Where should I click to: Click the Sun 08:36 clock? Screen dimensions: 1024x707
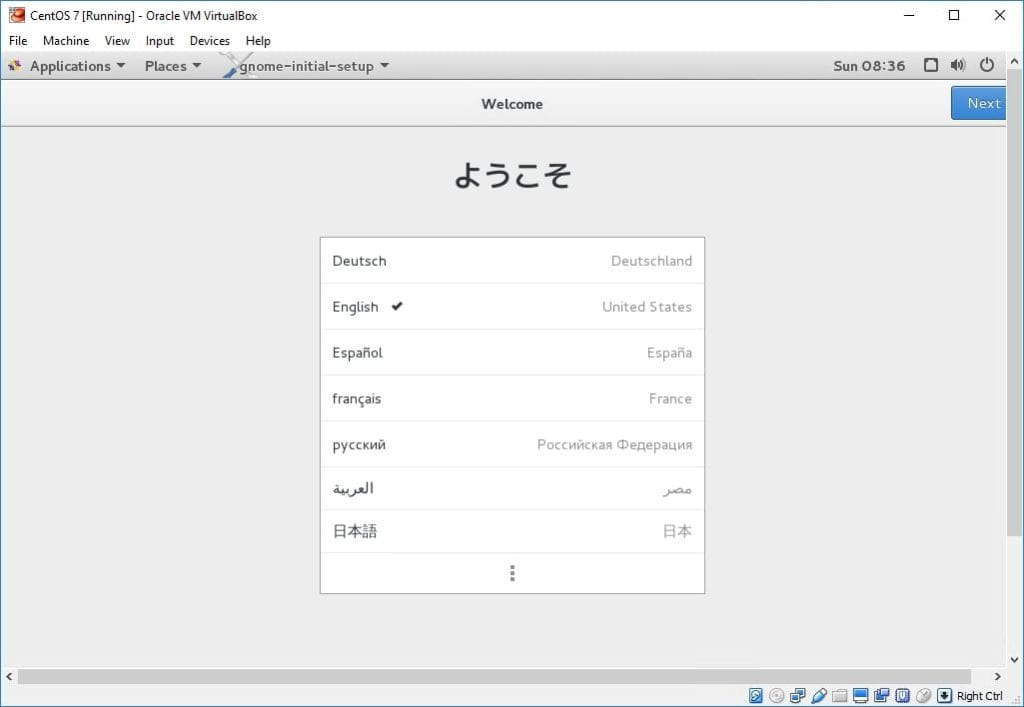869,66
